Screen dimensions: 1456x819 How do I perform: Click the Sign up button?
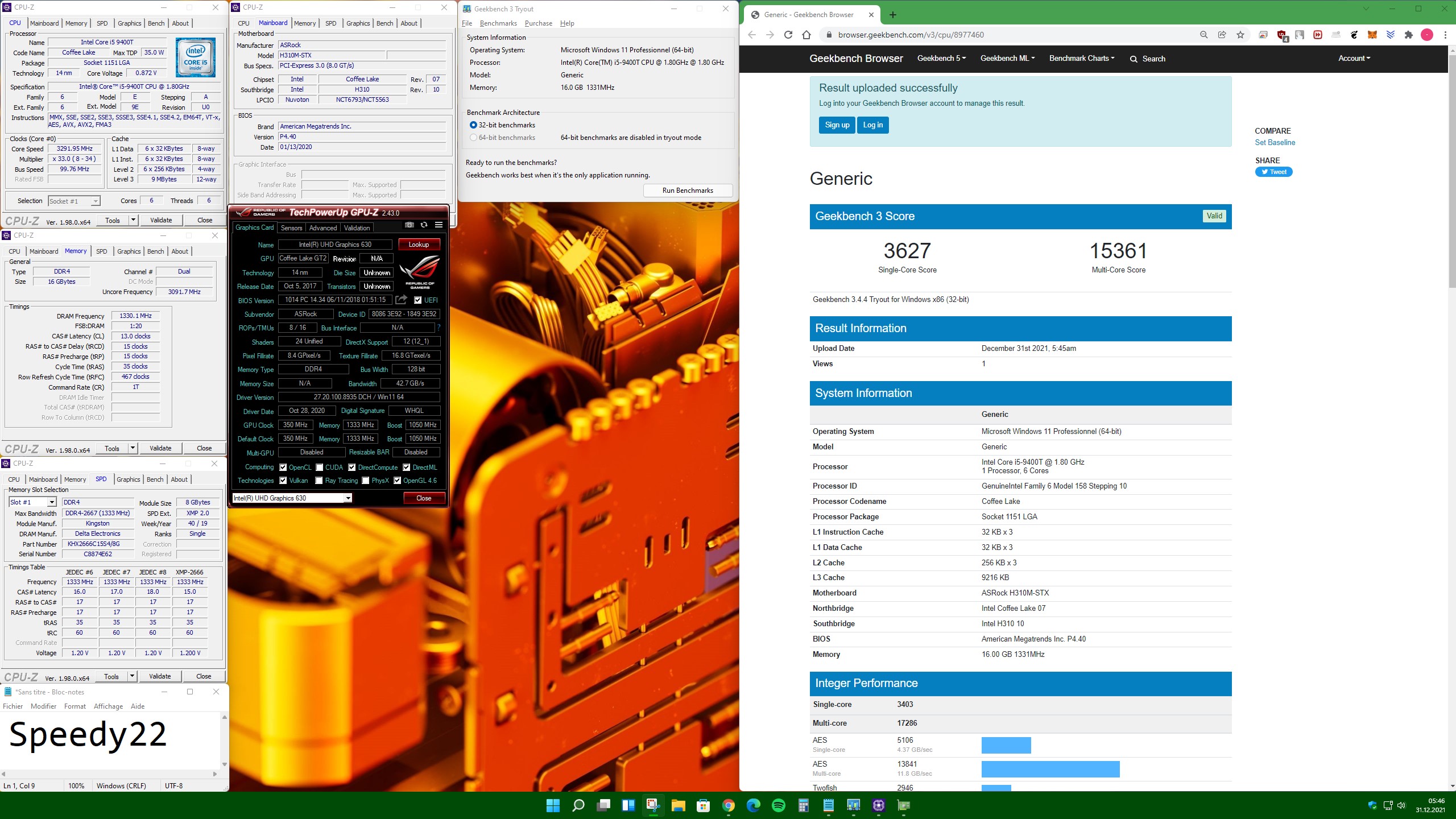[x=837, y=125]
